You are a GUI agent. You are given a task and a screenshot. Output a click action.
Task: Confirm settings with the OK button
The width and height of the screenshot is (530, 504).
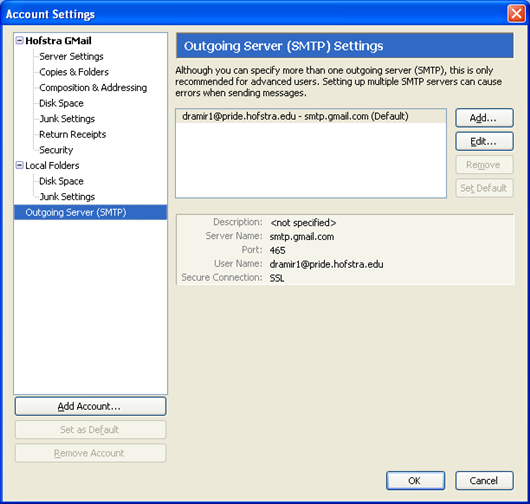tap(415, 481)
